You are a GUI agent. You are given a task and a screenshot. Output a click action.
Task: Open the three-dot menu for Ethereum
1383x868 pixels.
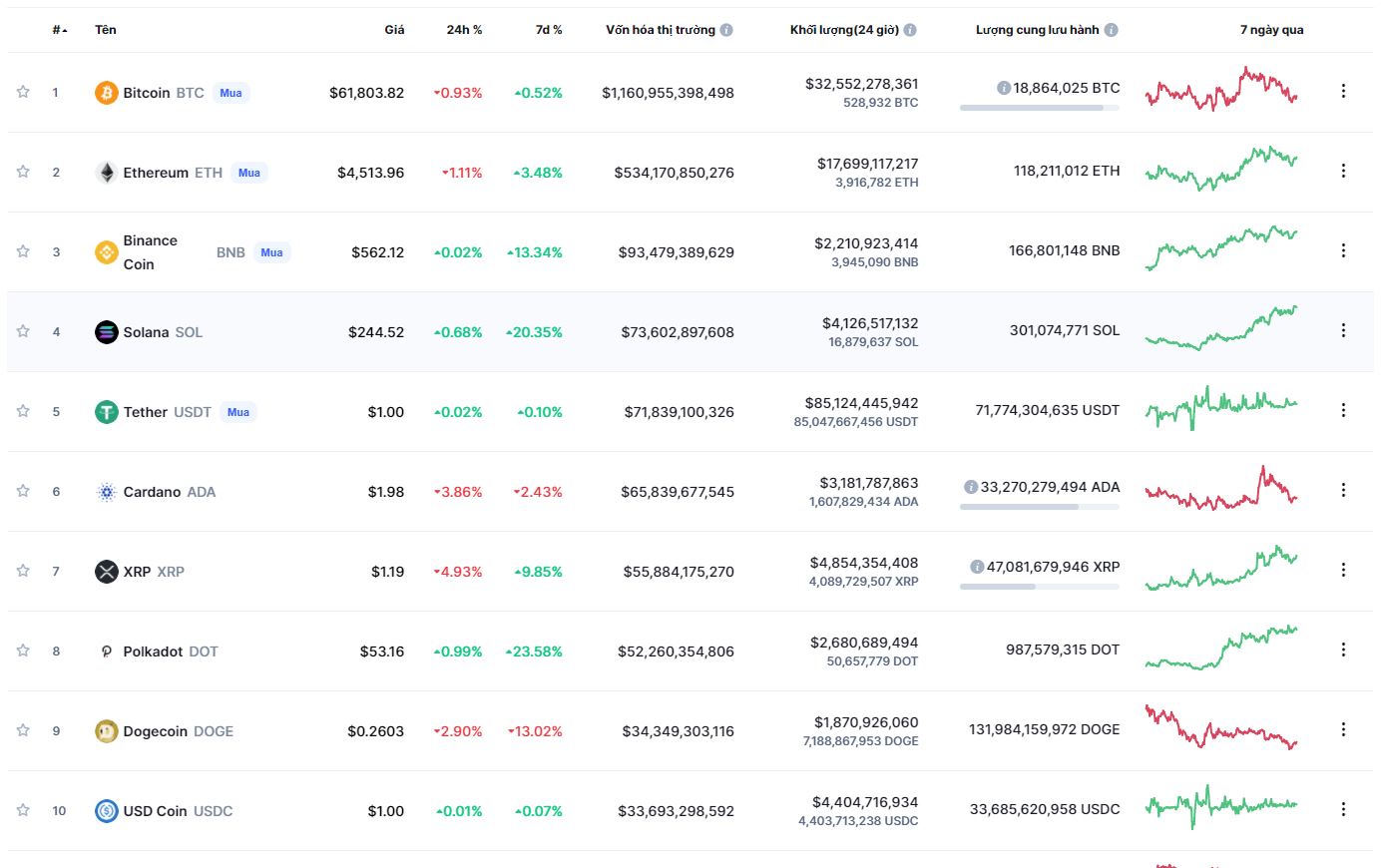(1343, 171)
